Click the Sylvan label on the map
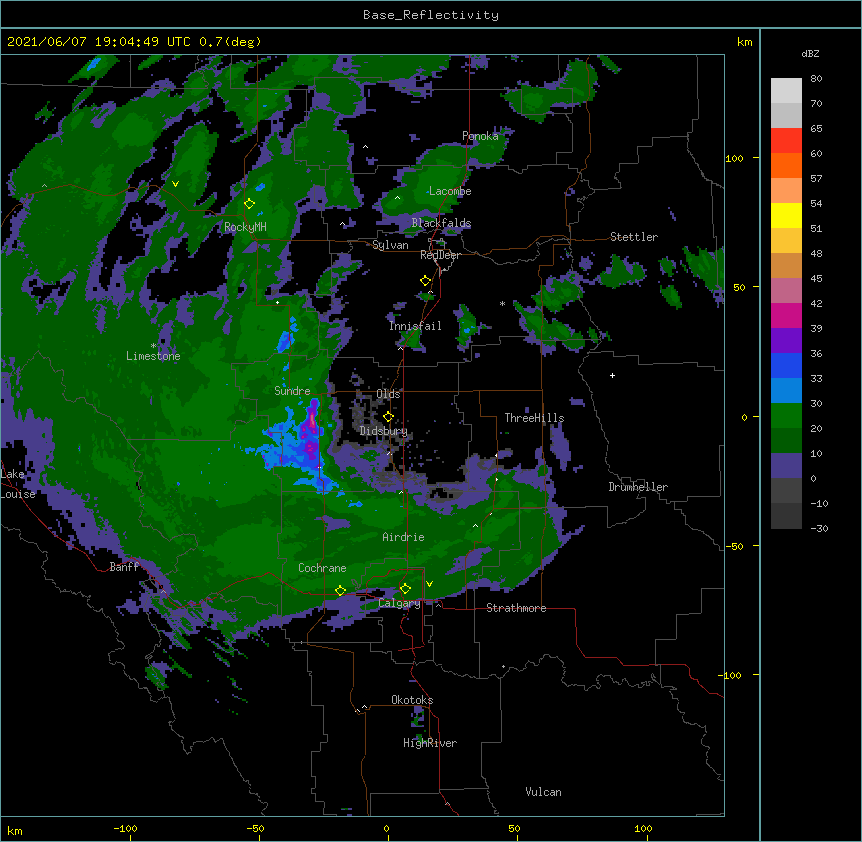The image size is (862, 842). [390, 245]
